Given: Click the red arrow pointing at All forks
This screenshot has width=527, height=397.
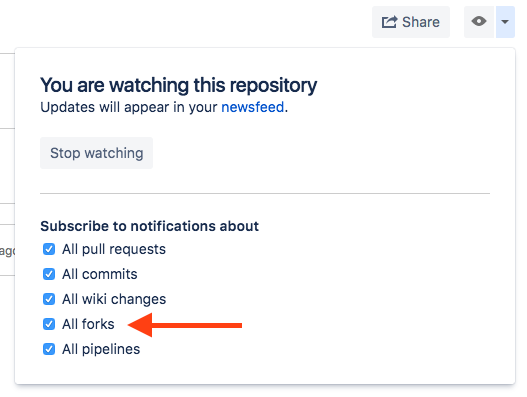Looking at the screenshot, I should click(185, 325).
